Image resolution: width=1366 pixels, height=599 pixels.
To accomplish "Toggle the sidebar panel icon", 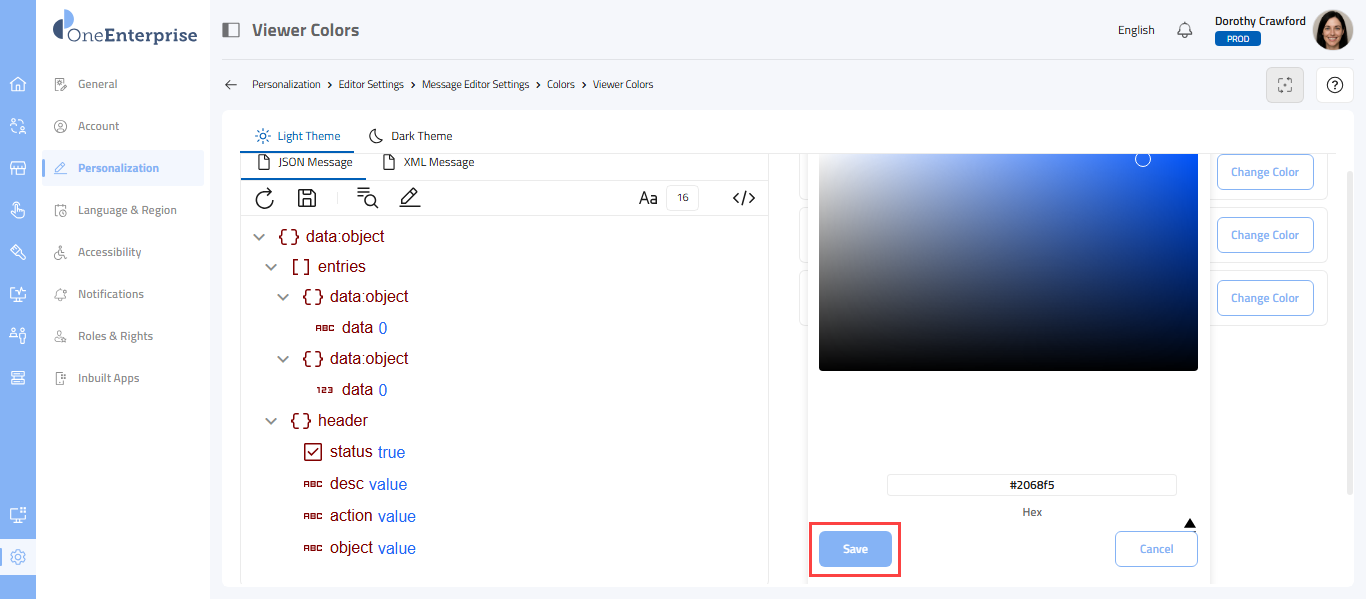I will pos(231,30).
